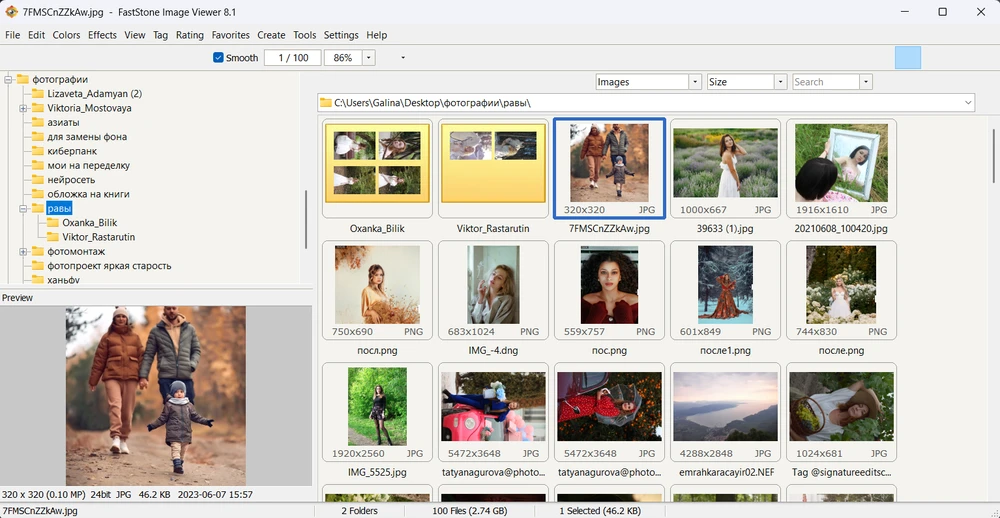Open the Effects menu
Viewport: 1000px width, 518px height.
[102, 35]
